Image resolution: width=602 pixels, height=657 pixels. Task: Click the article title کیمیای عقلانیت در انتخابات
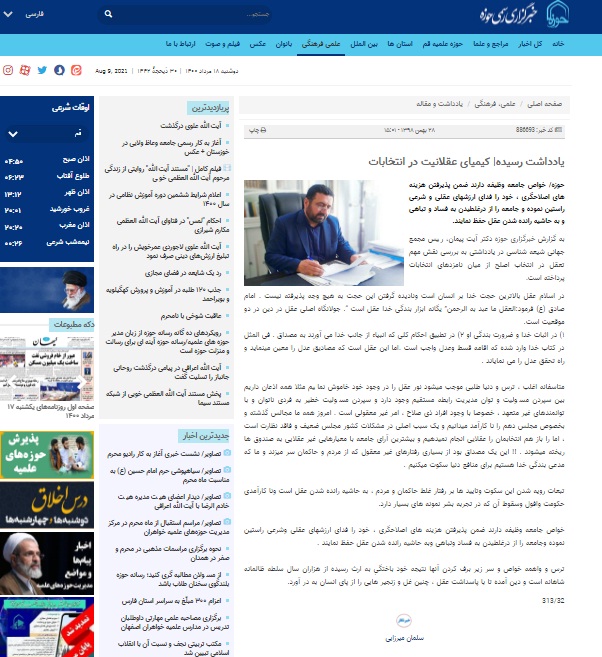pos(466,162)
